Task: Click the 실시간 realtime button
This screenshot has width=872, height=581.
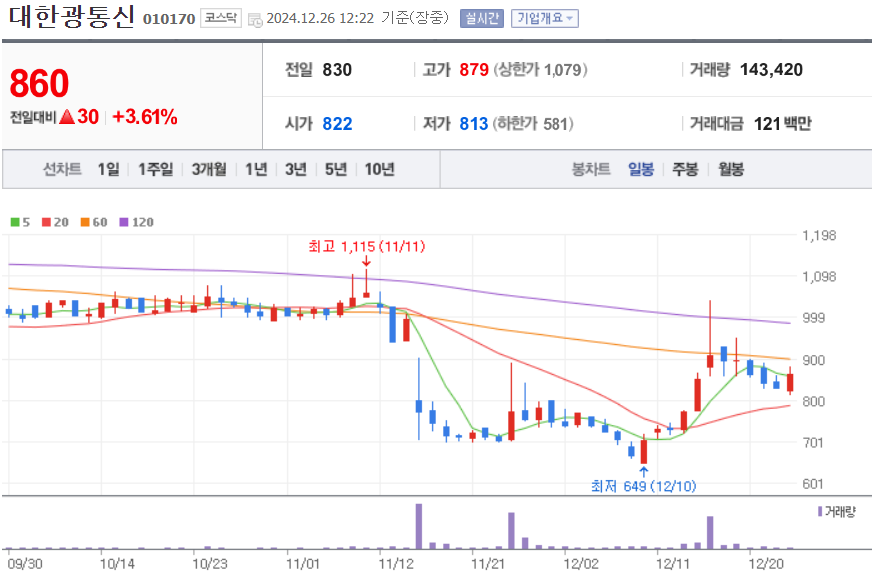Action: pos(482,18)
